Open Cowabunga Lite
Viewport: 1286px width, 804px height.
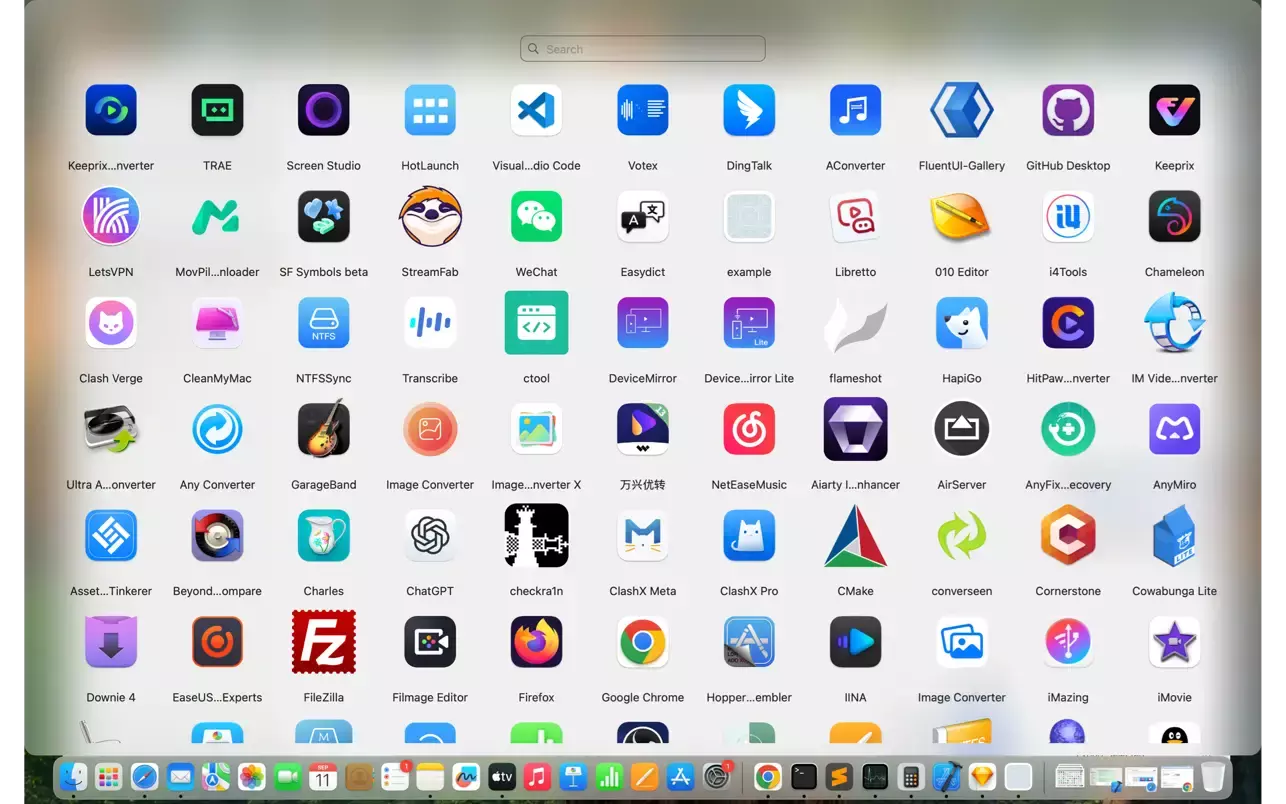click(1174, 536)
